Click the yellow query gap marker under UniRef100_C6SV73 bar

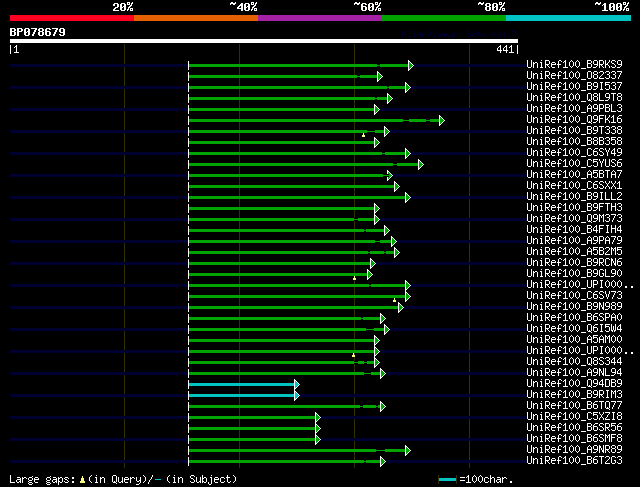(x=394, y=300)
